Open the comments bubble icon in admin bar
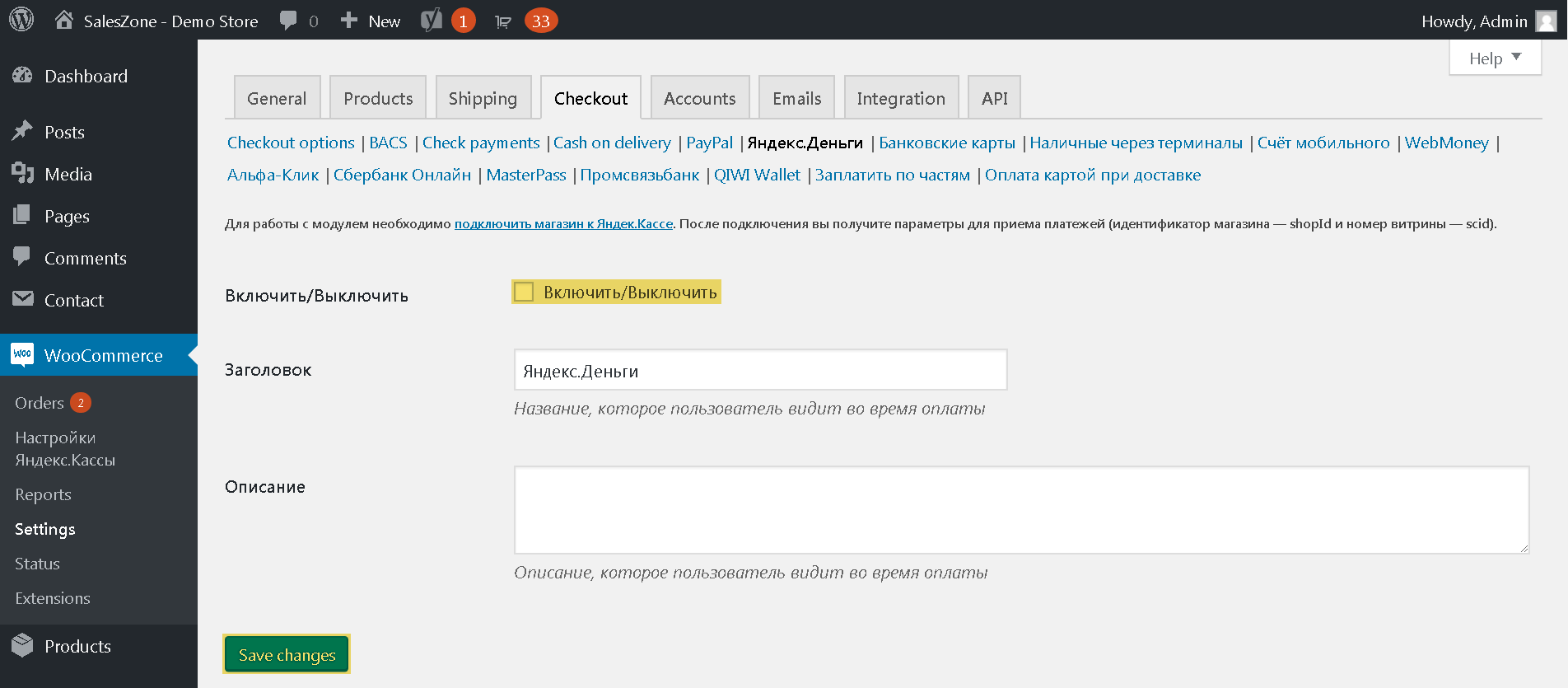1568x688 pixels. [288, 21]
